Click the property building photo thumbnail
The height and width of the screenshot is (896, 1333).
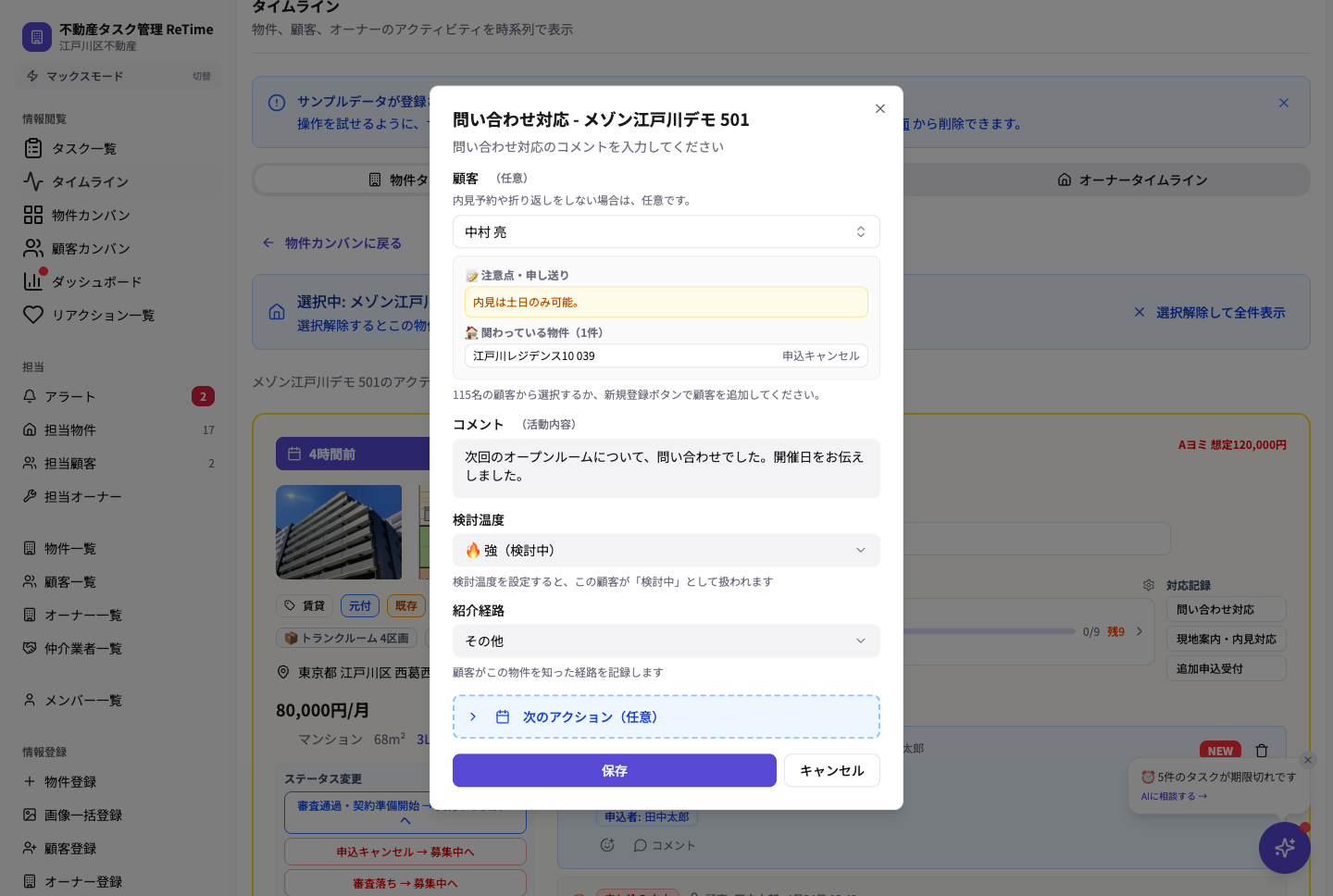(x=339, y=532)
